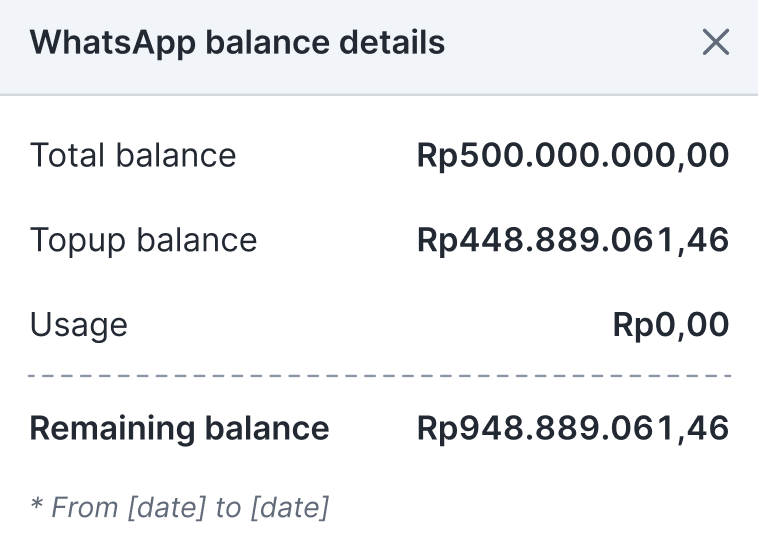Close the WhatsApp balance details panel

[x=716, y=42]
